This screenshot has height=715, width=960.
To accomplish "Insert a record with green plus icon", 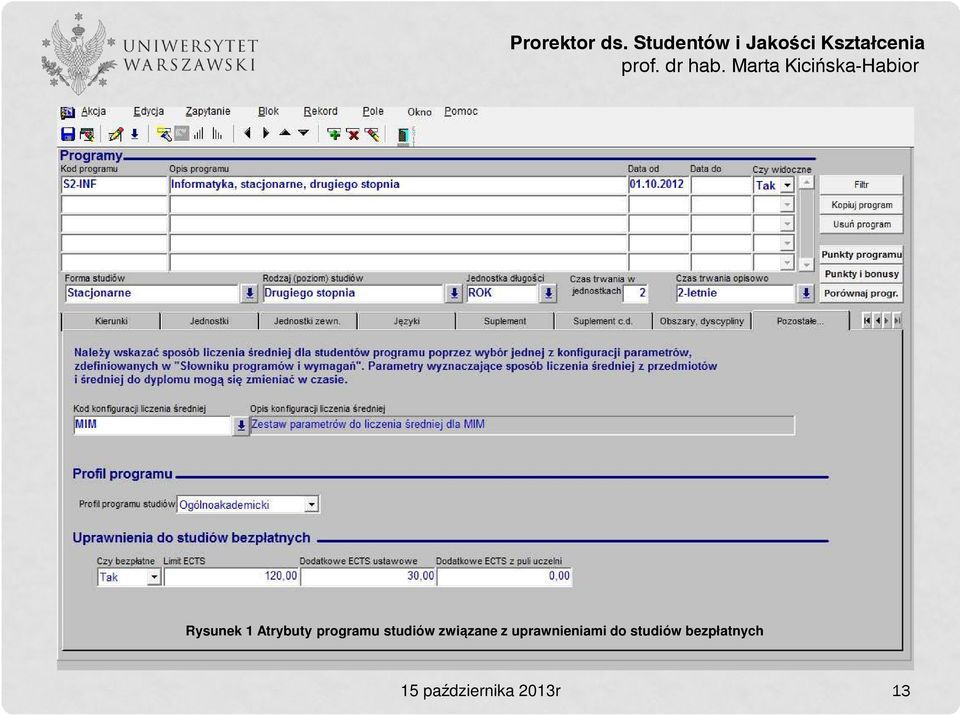I will [334, 134].
